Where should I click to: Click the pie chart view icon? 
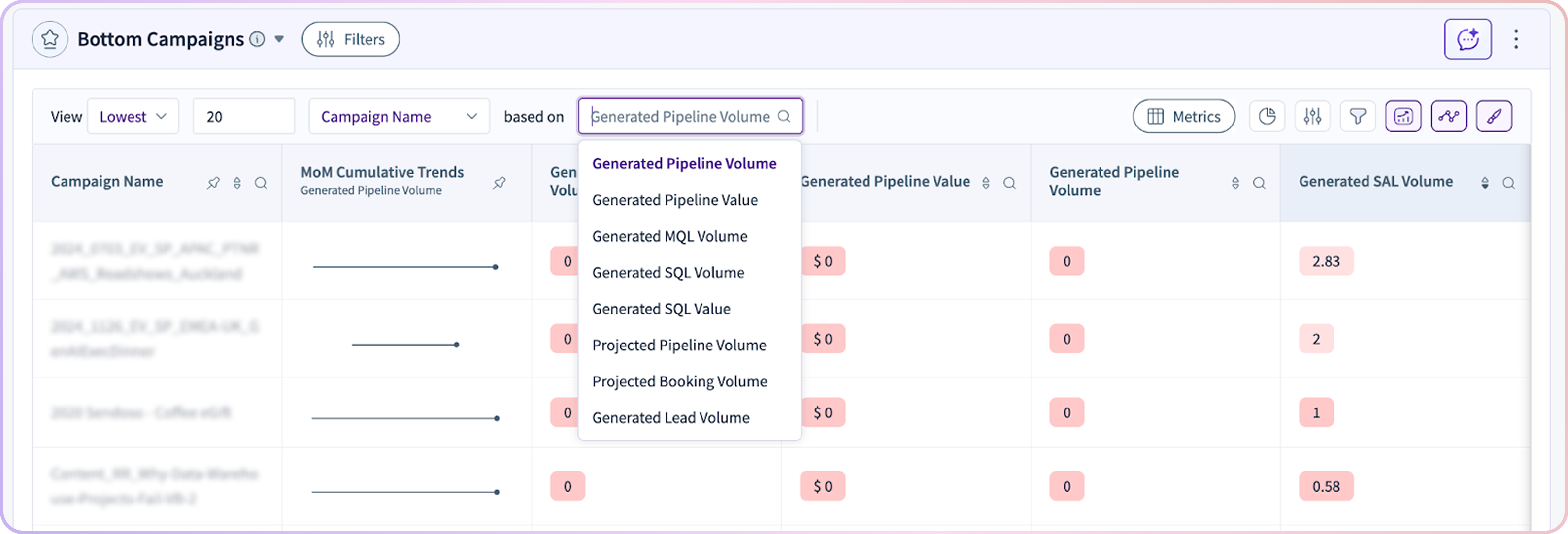[x=1267, y=116]
